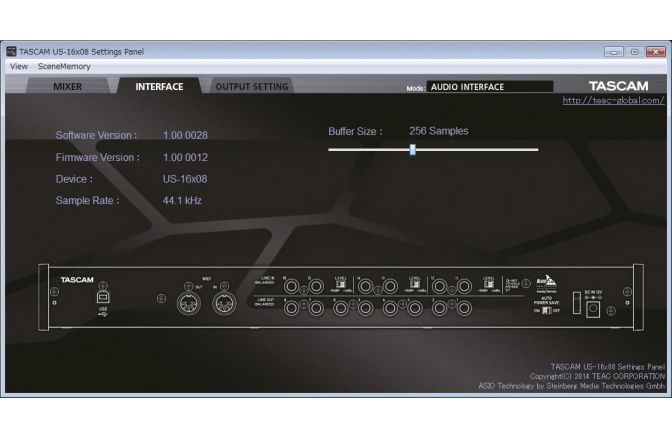Screen dimensions: 672x440
Task: Click the device name US-16x08
Action: (185, 179)
